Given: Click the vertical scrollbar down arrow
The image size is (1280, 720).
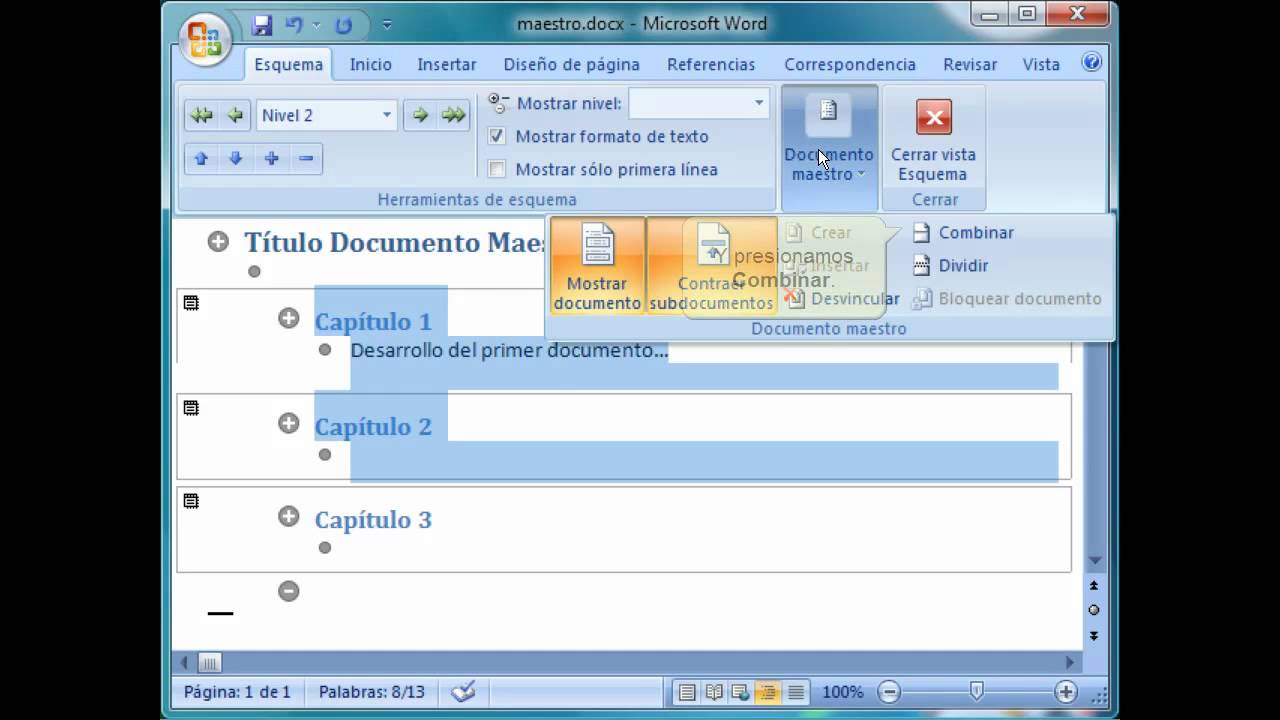Looking at the screenshot, I should (x=1094, y=560).
